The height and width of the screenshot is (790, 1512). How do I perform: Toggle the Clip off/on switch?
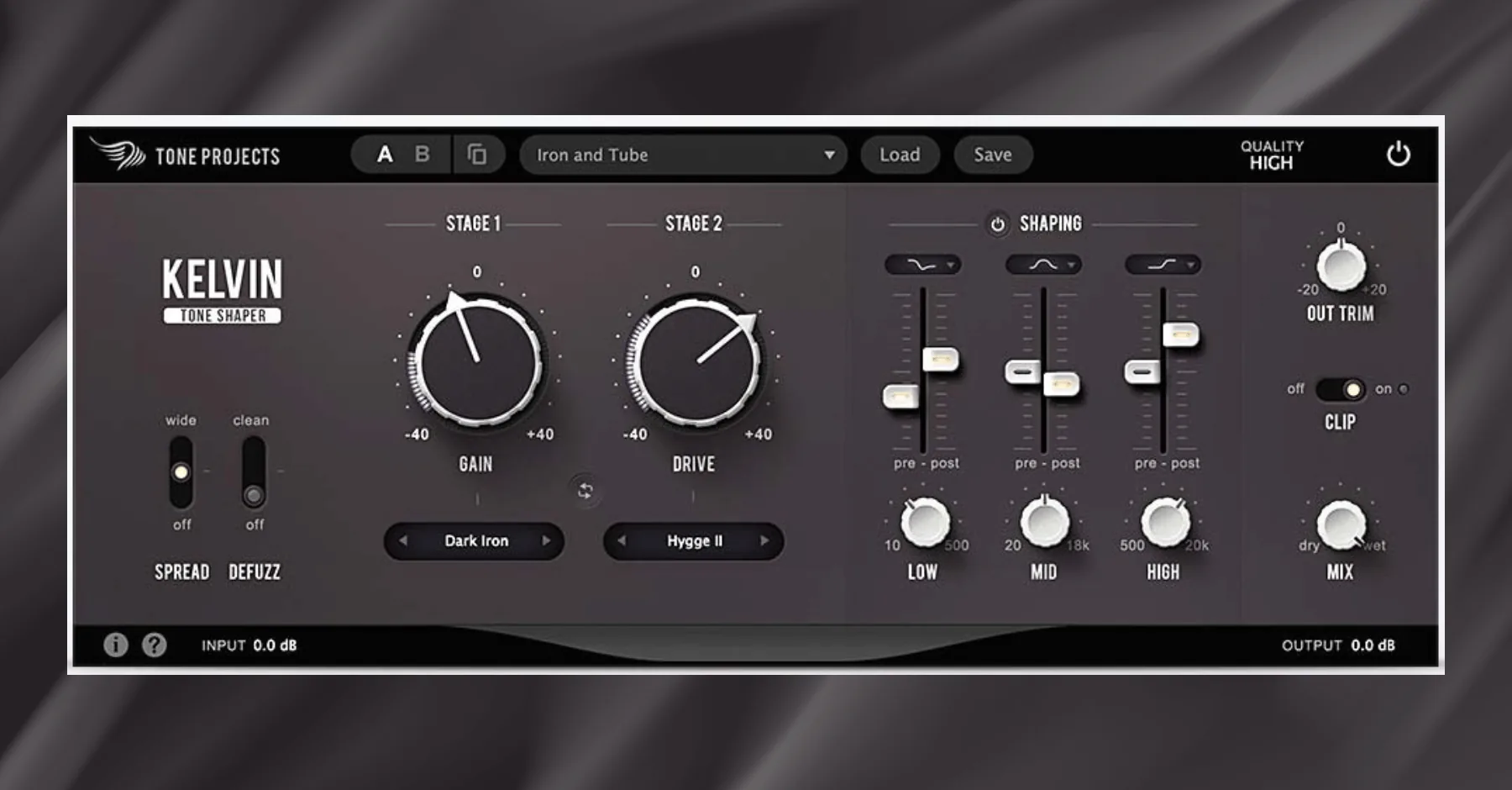1341,389
